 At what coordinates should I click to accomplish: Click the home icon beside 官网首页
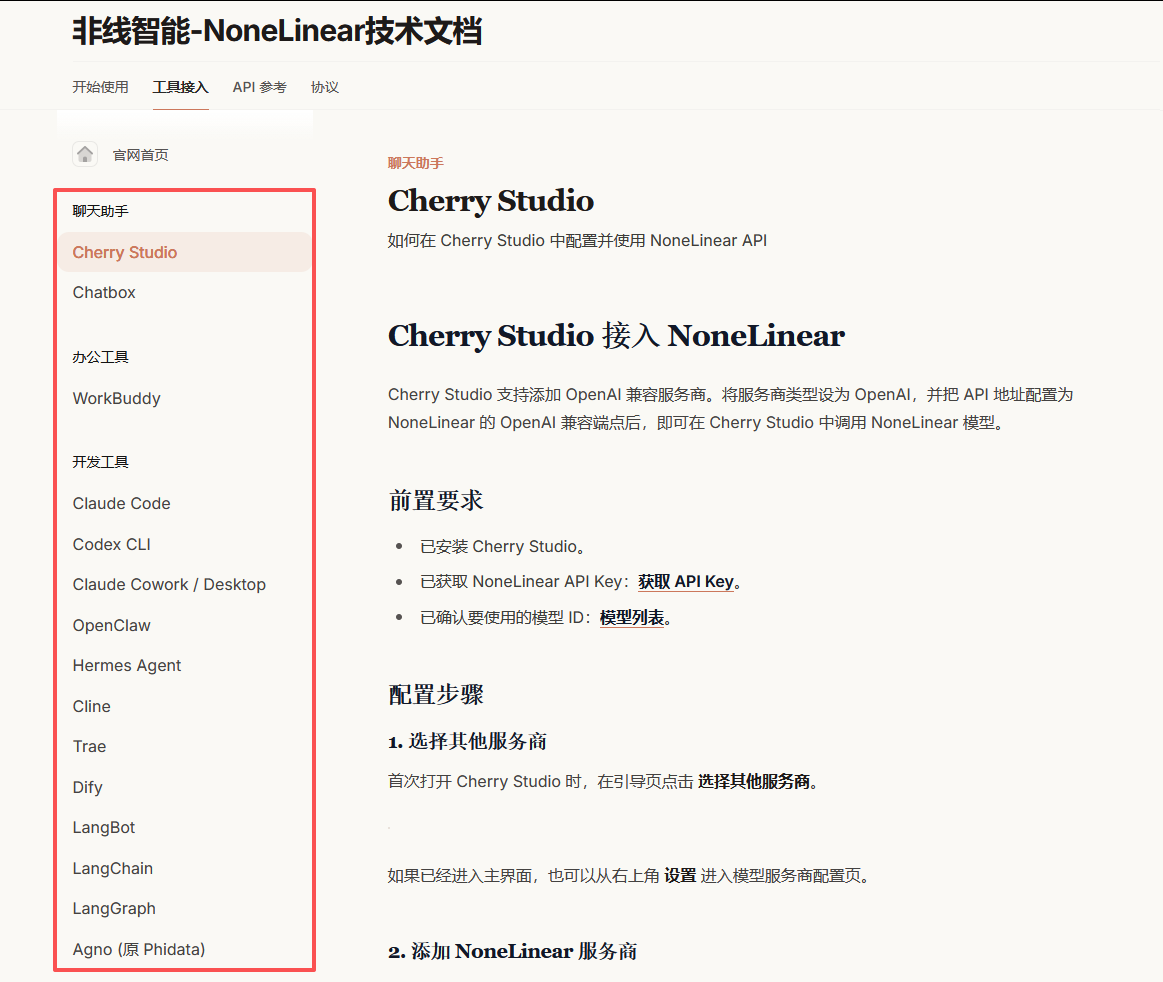click(85, 154)
